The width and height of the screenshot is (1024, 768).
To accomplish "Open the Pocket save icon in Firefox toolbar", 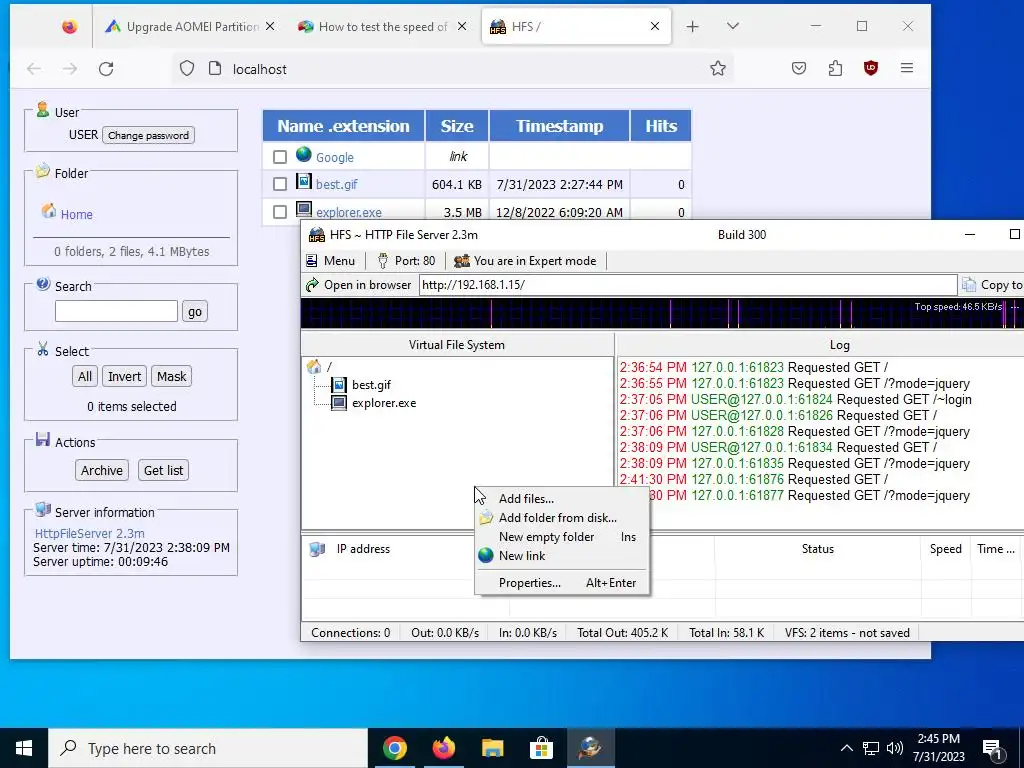I will 799,68.
